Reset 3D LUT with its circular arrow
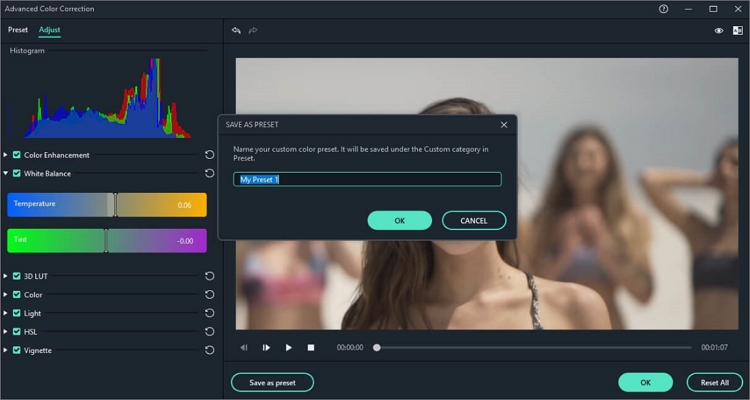The image size is (750, 400). (210, 276)
